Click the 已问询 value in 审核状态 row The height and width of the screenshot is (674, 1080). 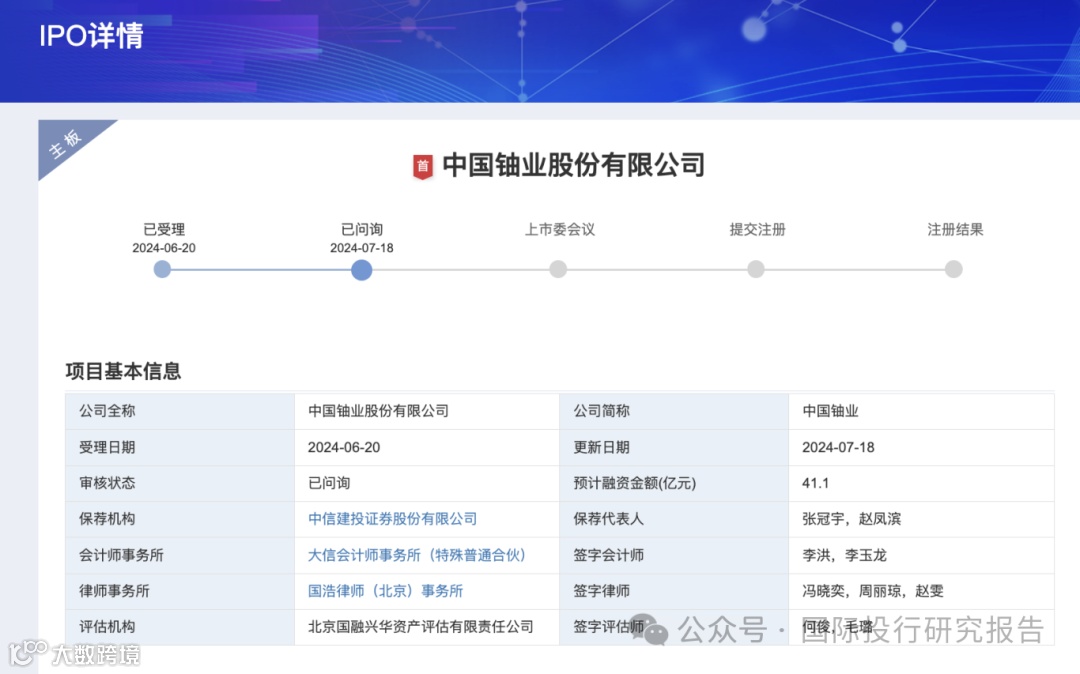[329, 483]
